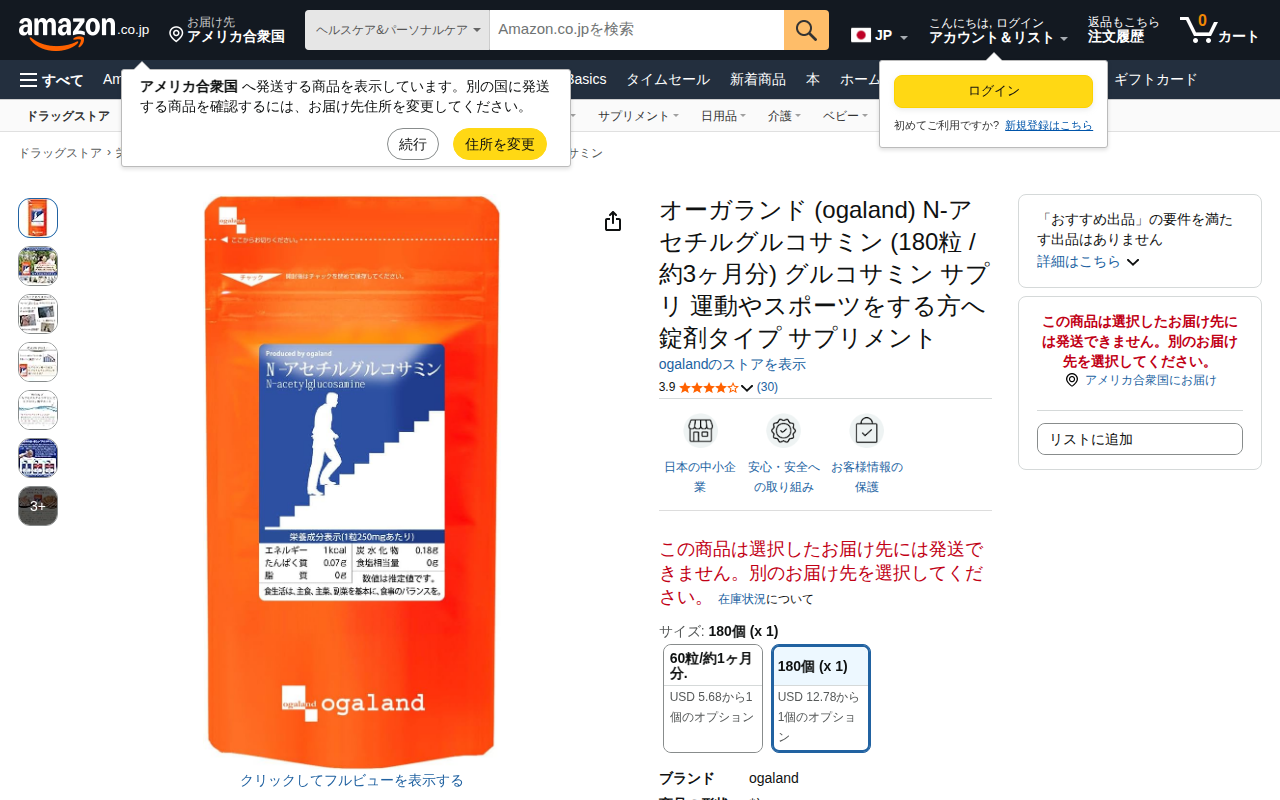The image size is (1280, 800).
Task: Click the 日本の中小企業 store icon
Action: click(x=700, y=431)
